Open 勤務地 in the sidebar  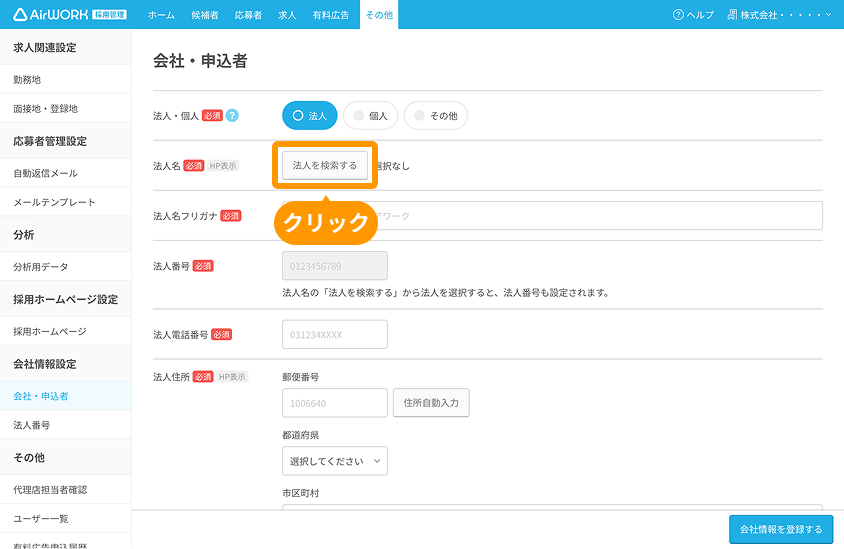66,80
